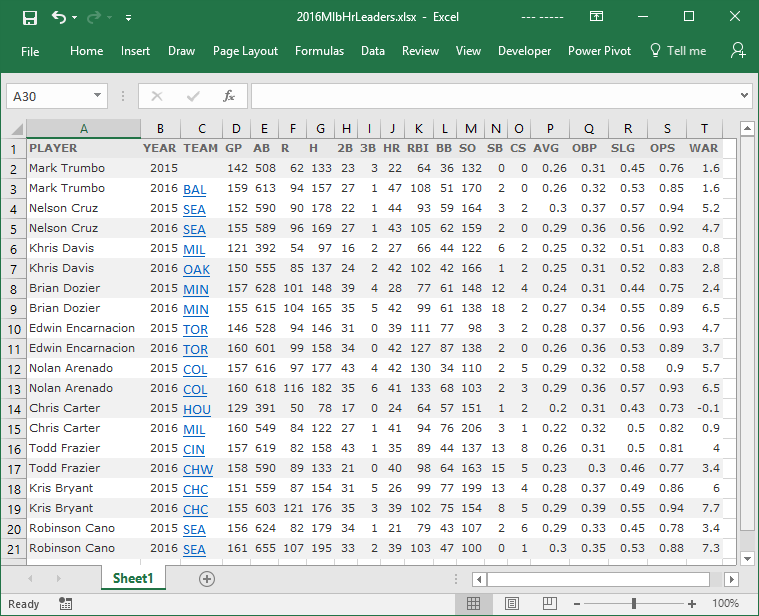Click the Tell me lightbulb
759x616 pixels.
point(656,50)
